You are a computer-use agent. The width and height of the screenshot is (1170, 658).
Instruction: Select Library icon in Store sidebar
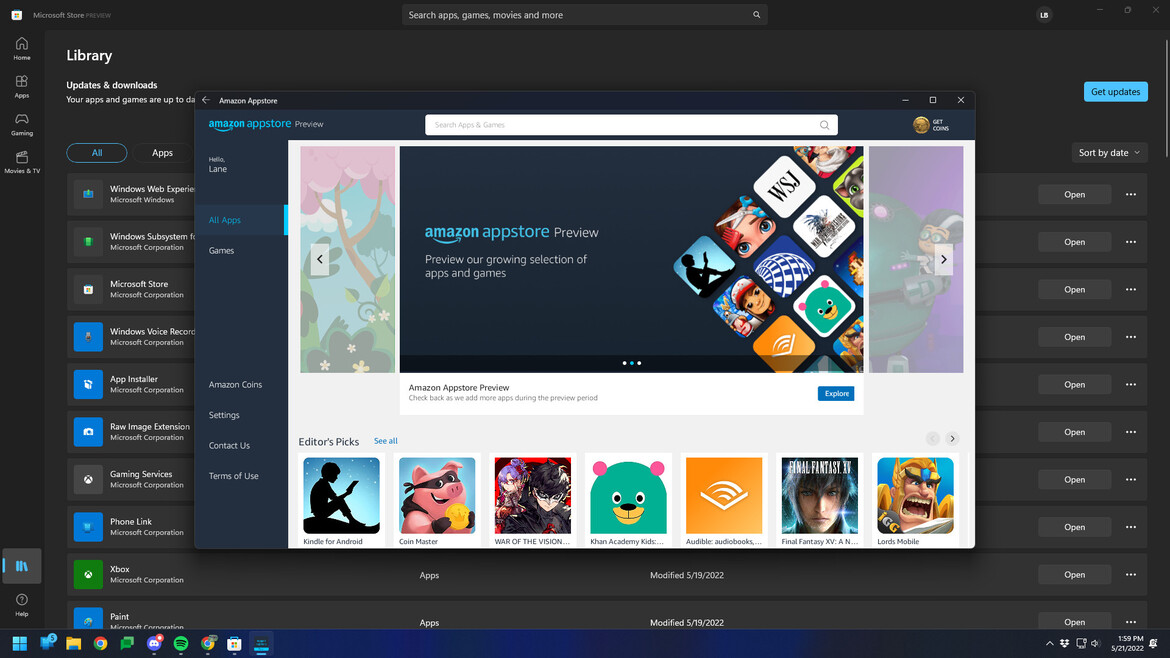(x=22, y=566)
